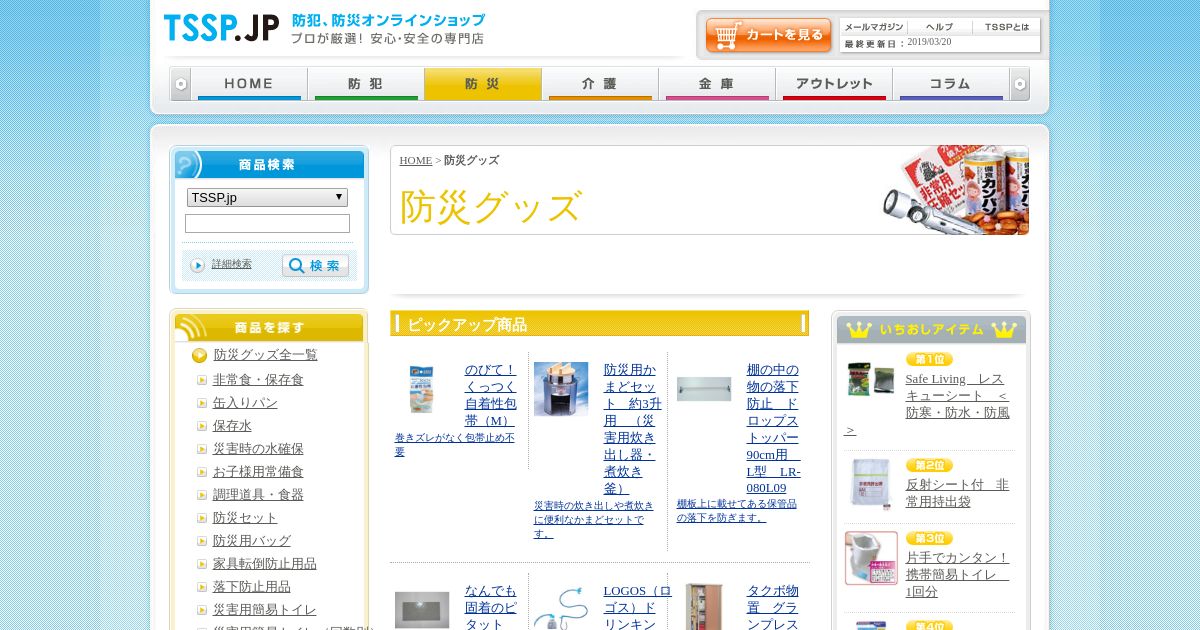Open the 反射シート付 非常用持出袋 link

pyautogui.click(x=957, y=493)
